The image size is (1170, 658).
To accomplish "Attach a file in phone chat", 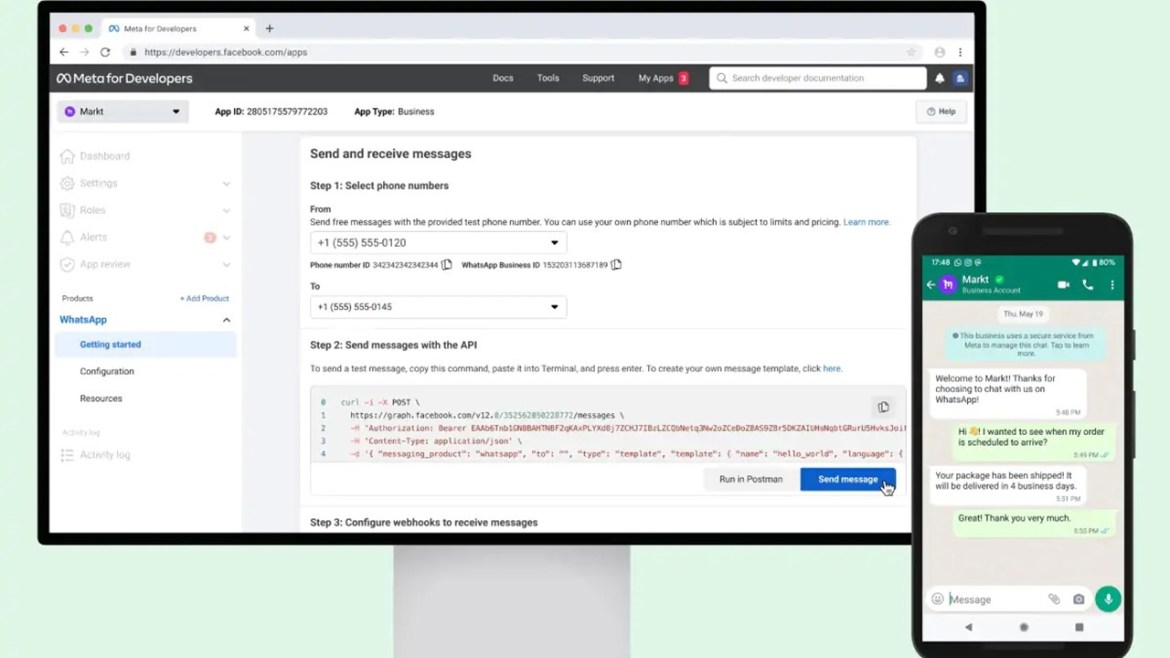I will pos(1054,599).
